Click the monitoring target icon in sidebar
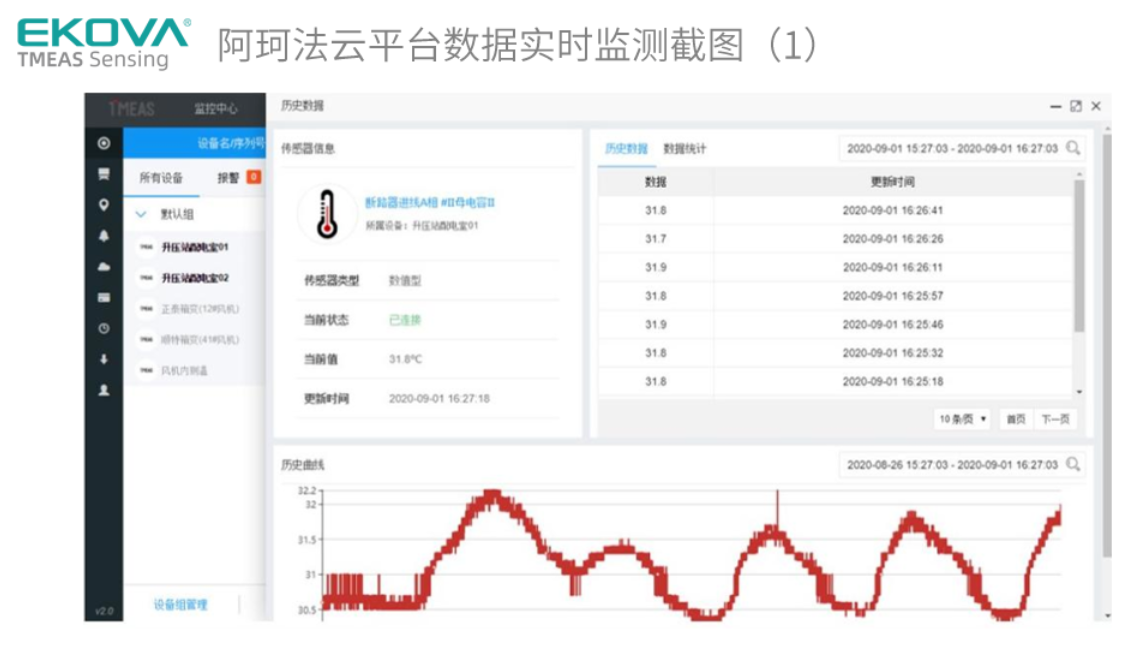This screenshot has height=646, width=1128. (103, 143)
